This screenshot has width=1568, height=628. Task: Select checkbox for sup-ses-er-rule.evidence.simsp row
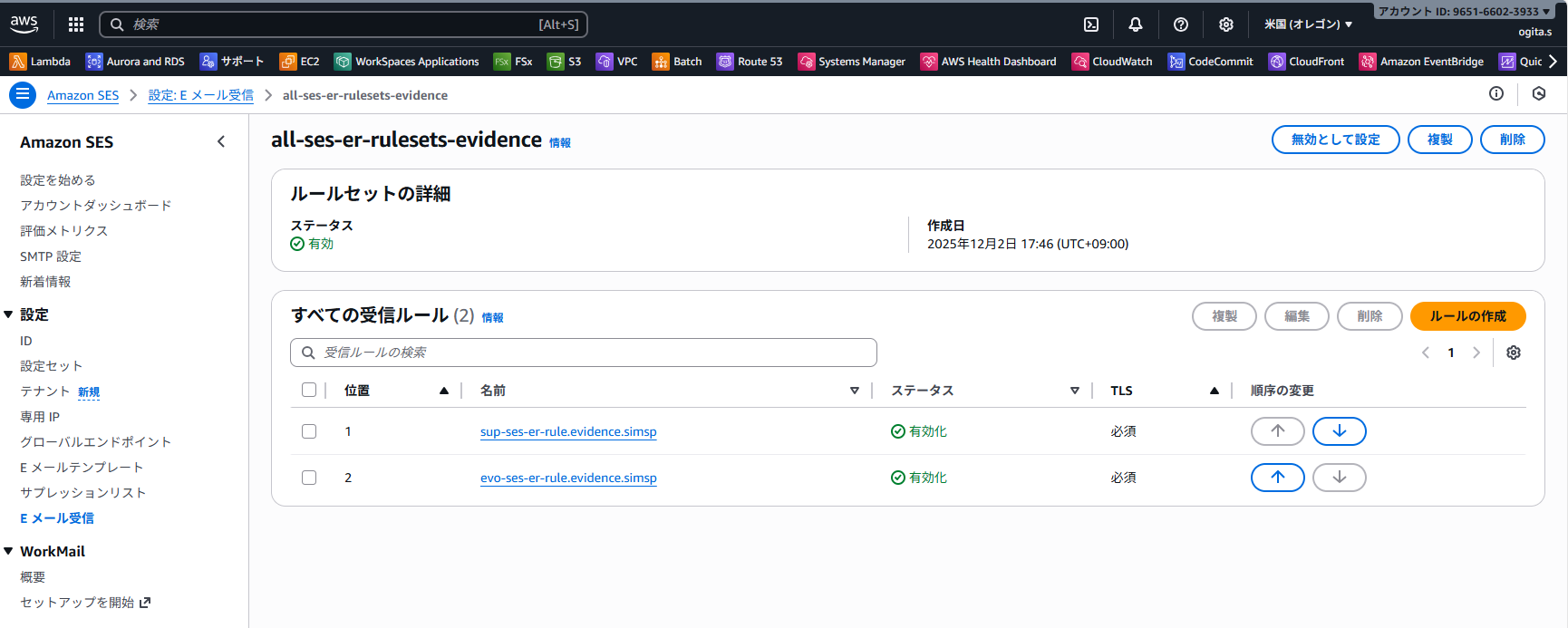point(309,431)
